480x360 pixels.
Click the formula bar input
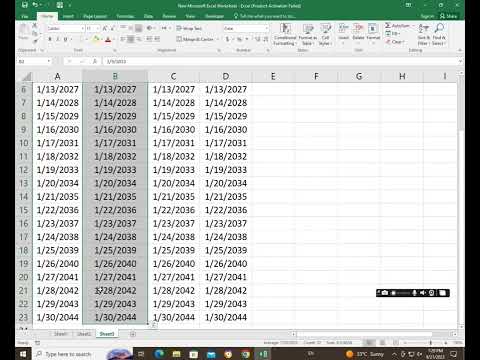(280, 61)
